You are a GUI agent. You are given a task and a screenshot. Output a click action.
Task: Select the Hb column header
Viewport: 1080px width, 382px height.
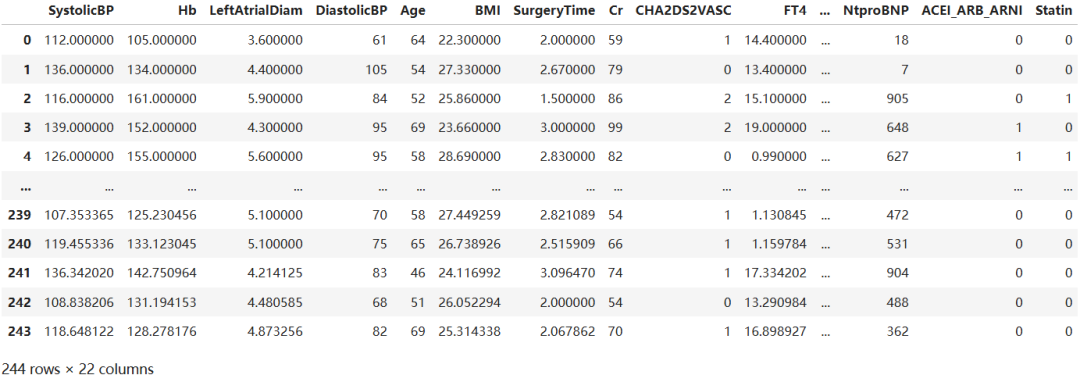187,11
